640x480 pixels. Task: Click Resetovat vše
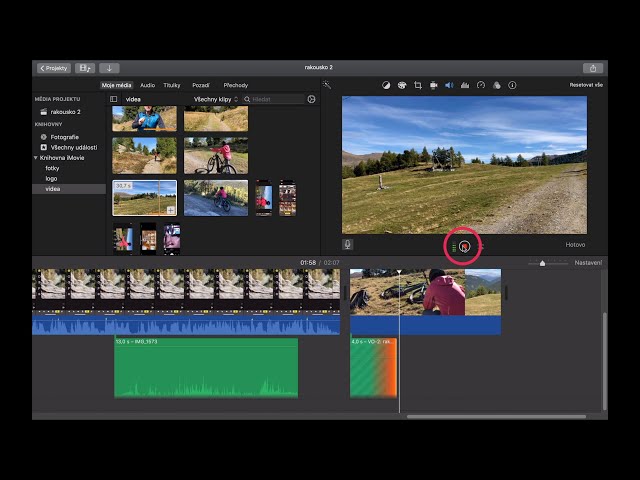tap(586, 85)
